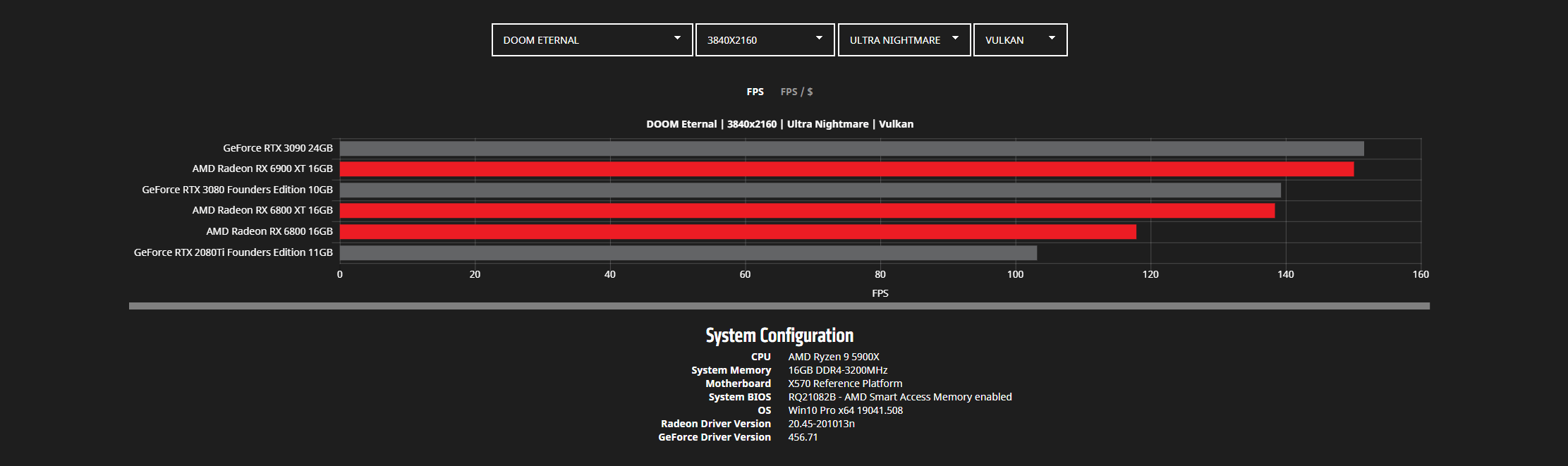1568x466 pixels.
Task: Click the GeForce RTX 2080Ti Founders Edition 11GB label
Action: coord(233,252)
